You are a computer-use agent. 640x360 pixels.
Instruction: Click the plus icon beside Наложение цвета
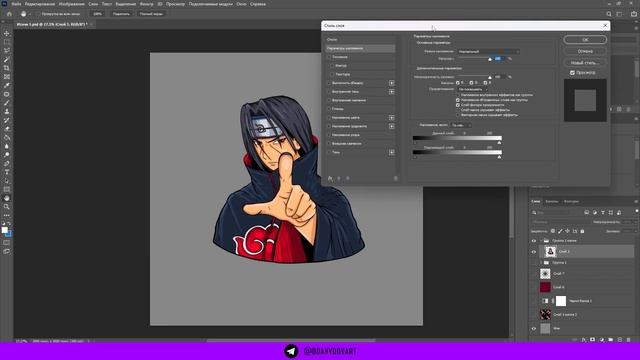(x=391, y=118)
